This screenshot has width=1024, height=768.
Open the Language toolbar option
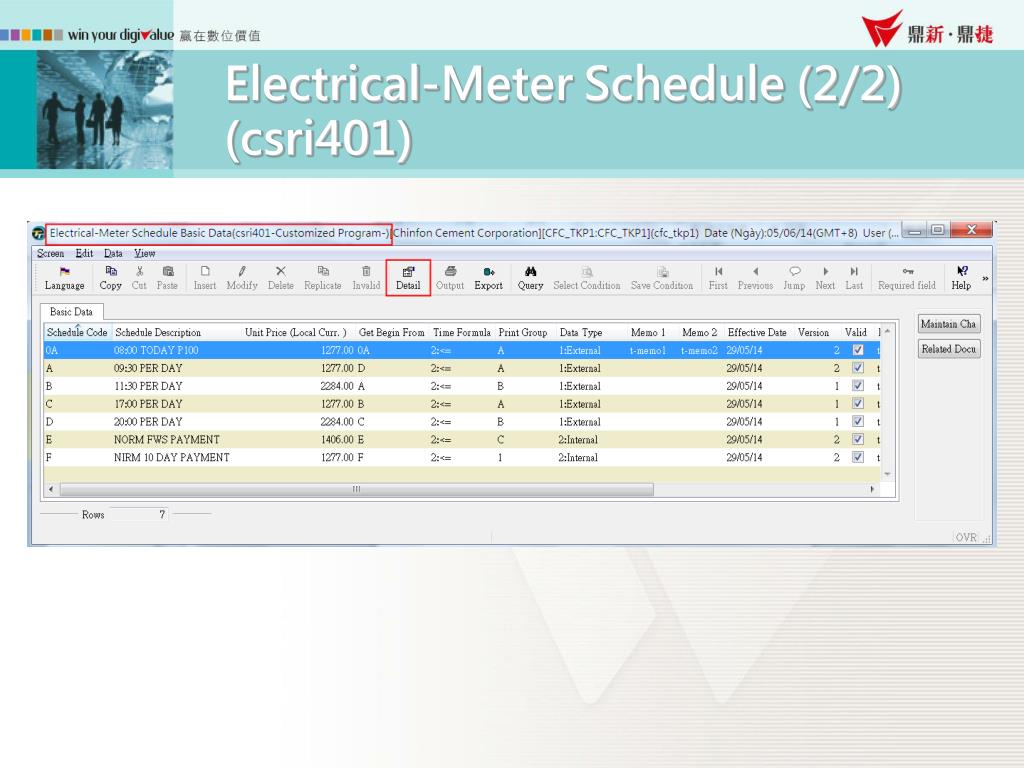coord(65,278)
